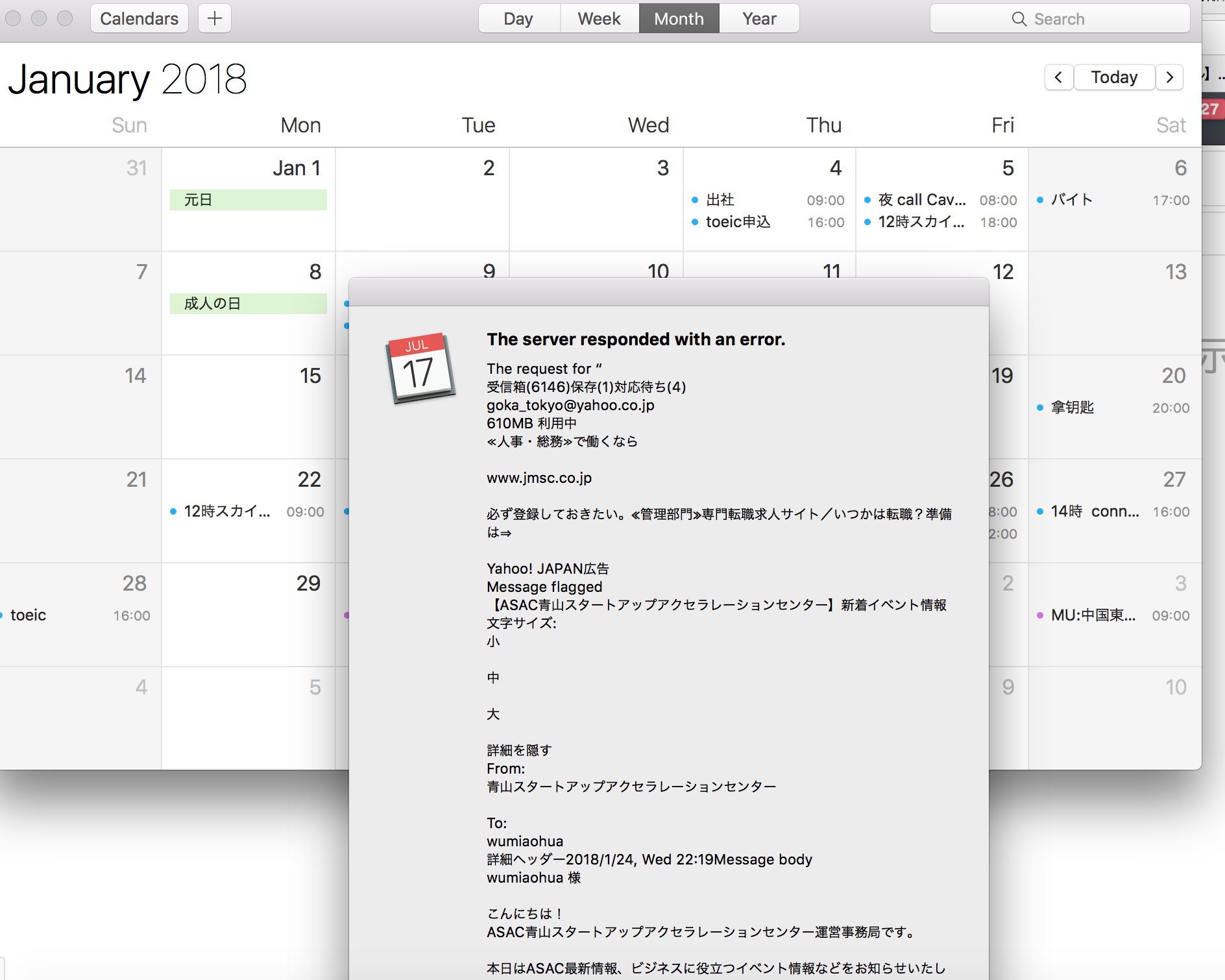
Task: Open a new event using the plus icon
Action: point(214,18)
